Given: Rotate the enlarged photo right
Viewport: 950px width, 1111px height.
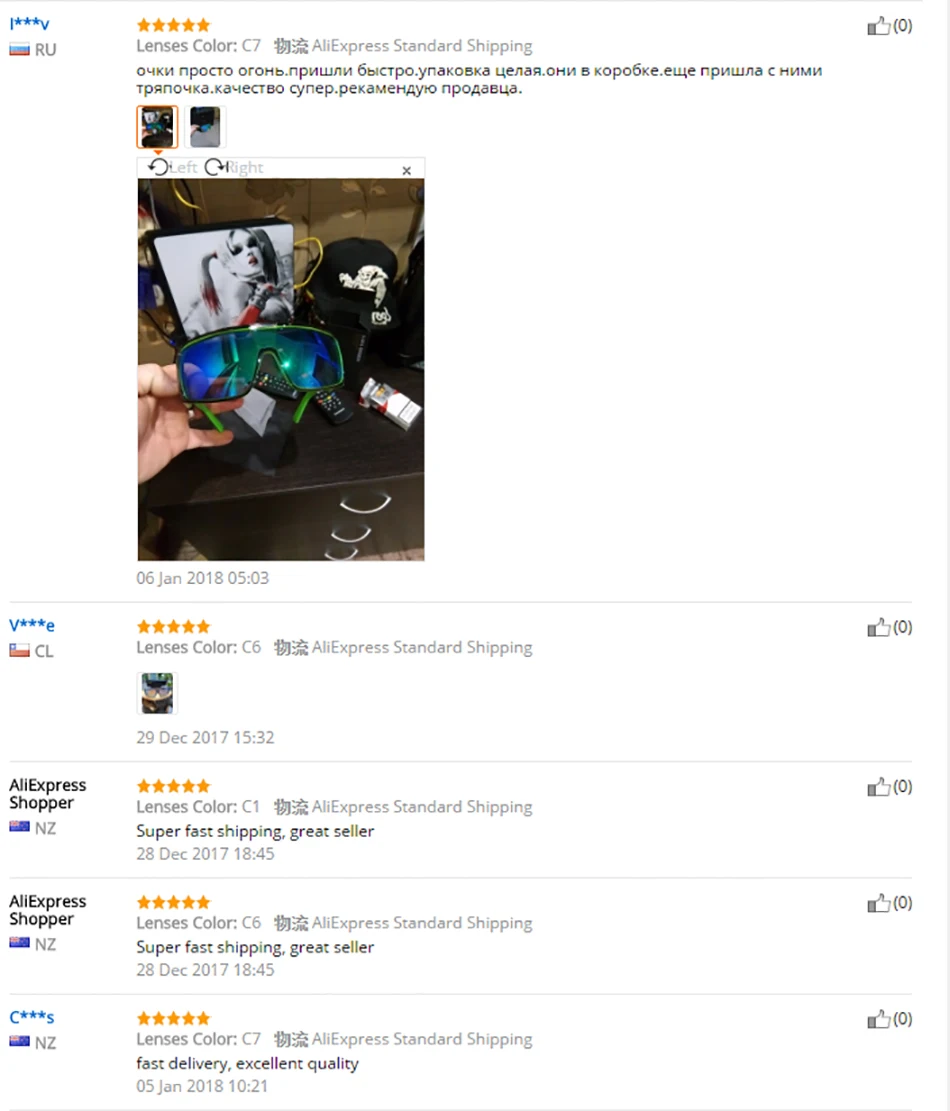Looking at the screenshot, I should [x=234, y=167].
